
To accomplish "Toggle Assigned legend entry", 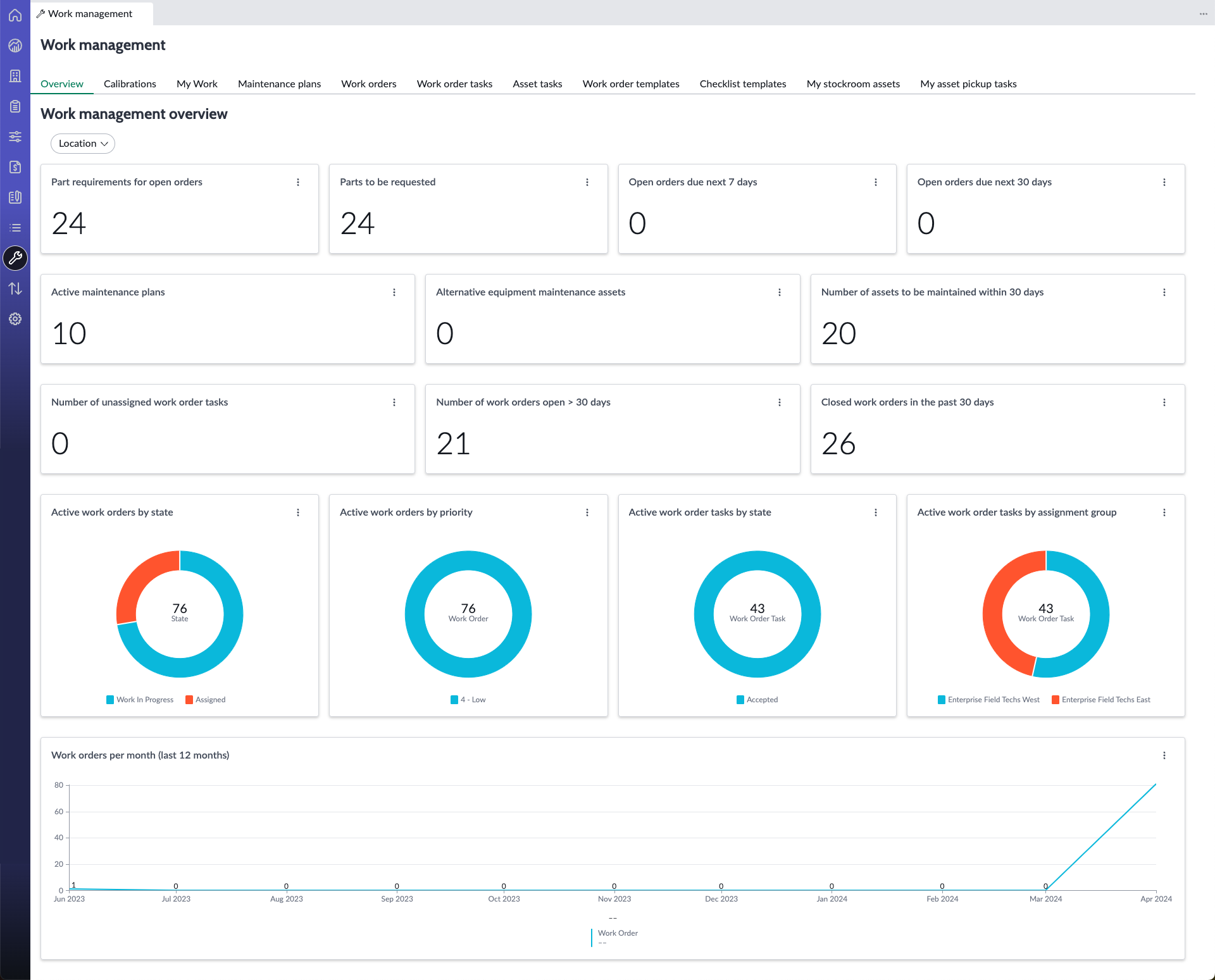I will 206,700.
